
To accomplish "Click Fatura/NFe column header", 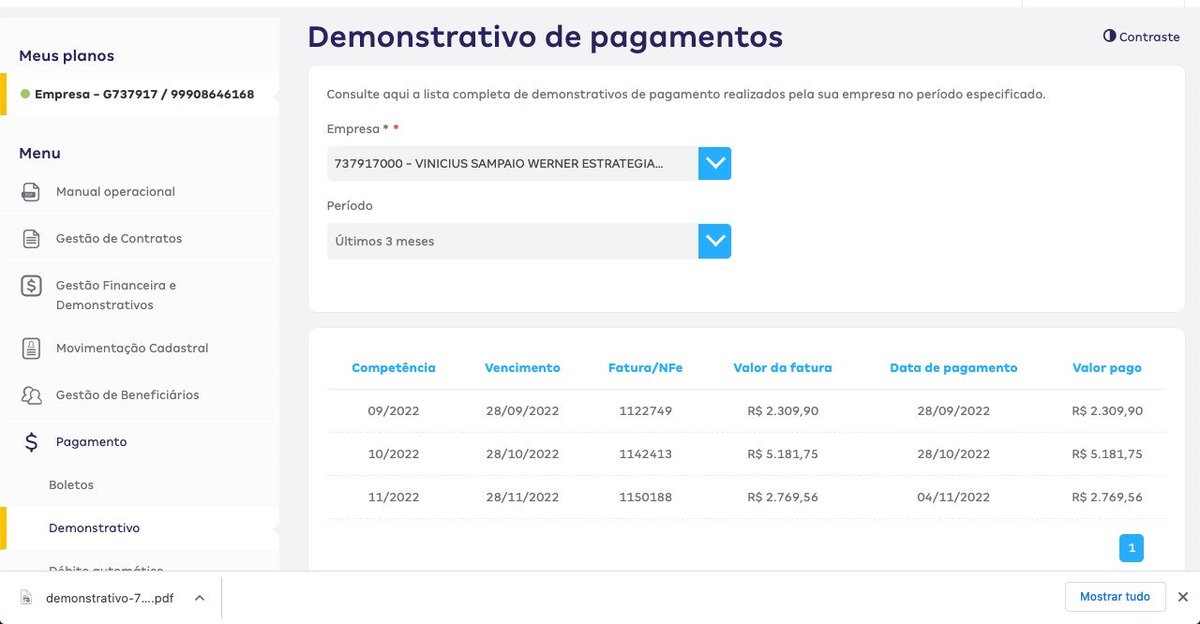I will (x=646, y=368).
